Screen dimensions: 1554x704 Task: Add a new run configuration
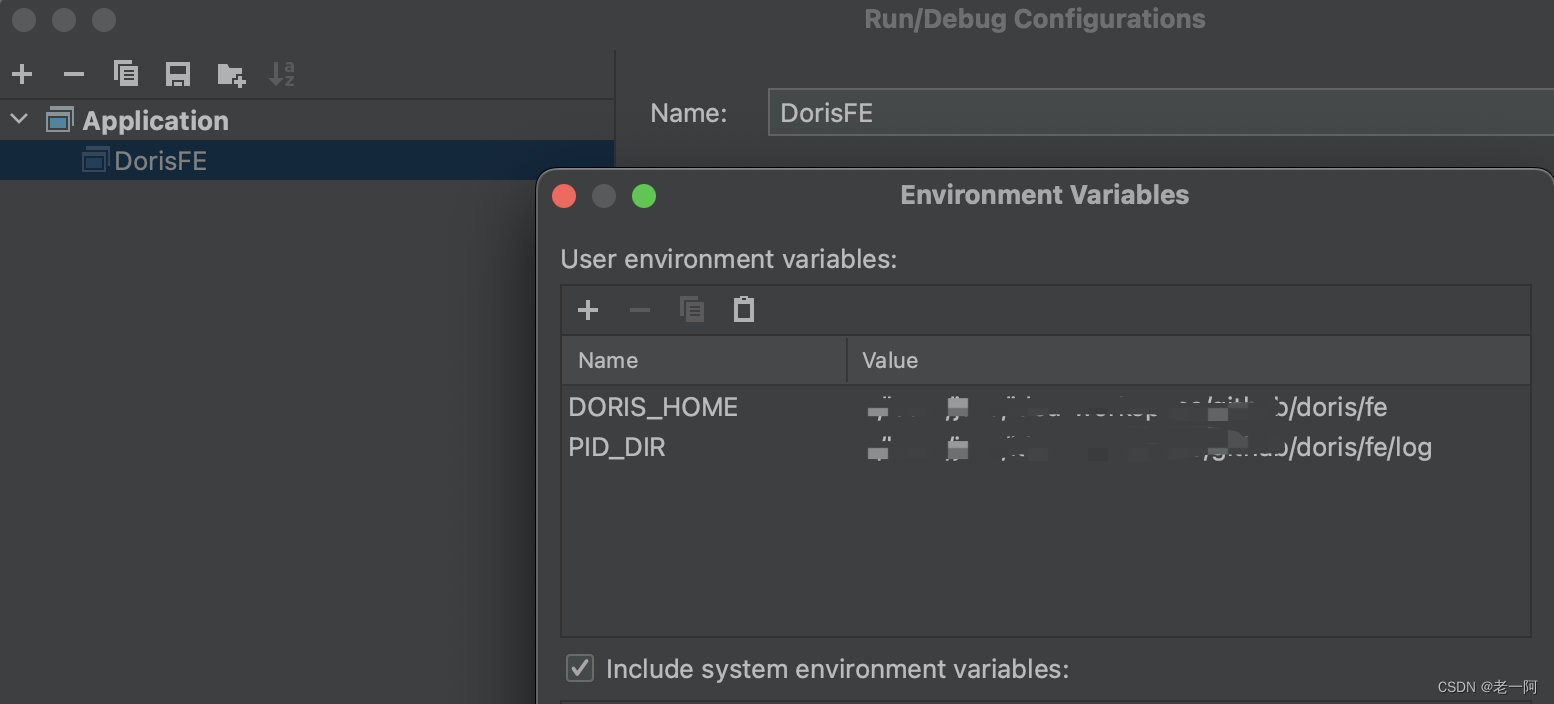point(22,73)
